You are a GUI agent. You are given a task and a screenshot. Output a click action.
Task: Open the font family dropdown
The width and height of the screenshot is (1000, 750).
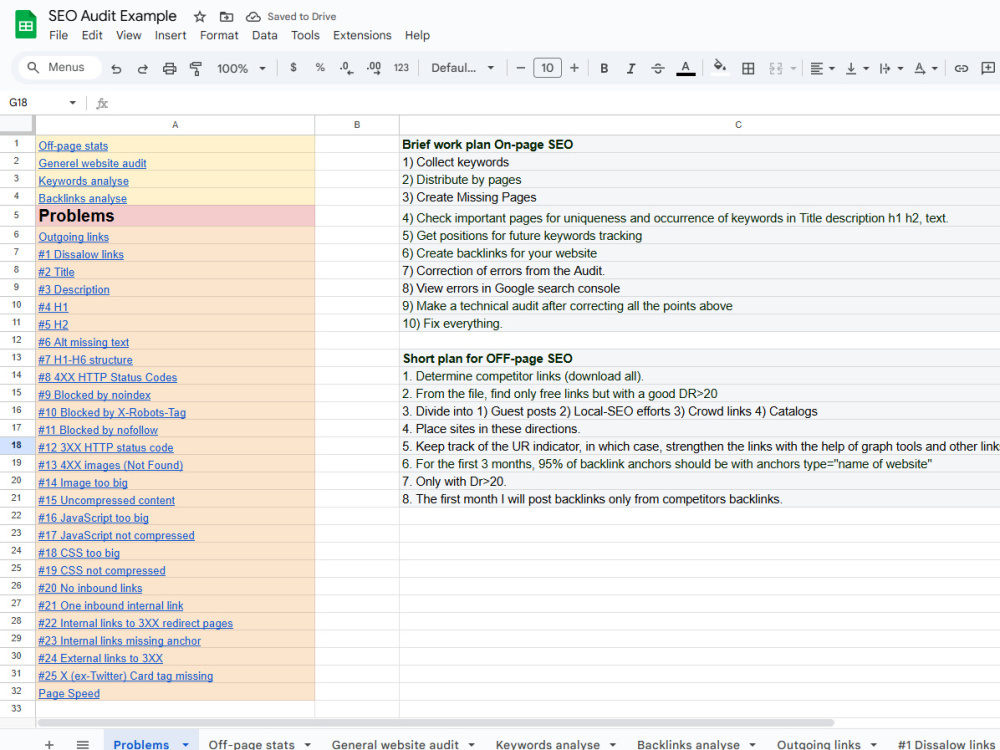point(462,68)
